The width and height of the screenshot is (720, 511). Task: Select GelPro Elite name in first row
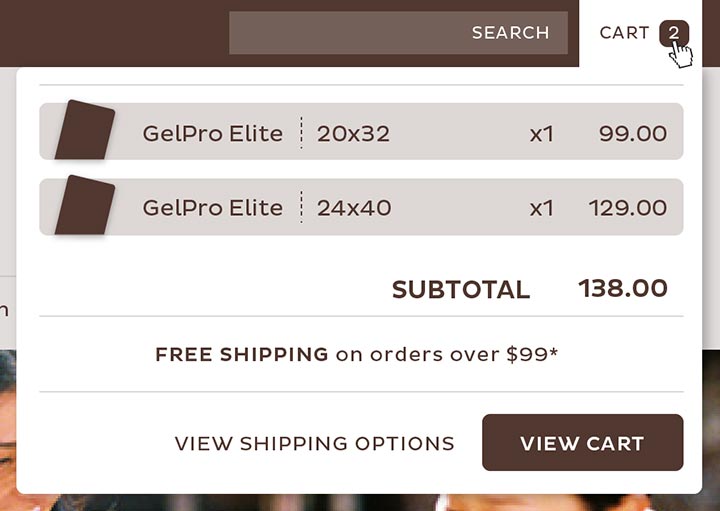[x=212, y=132]
